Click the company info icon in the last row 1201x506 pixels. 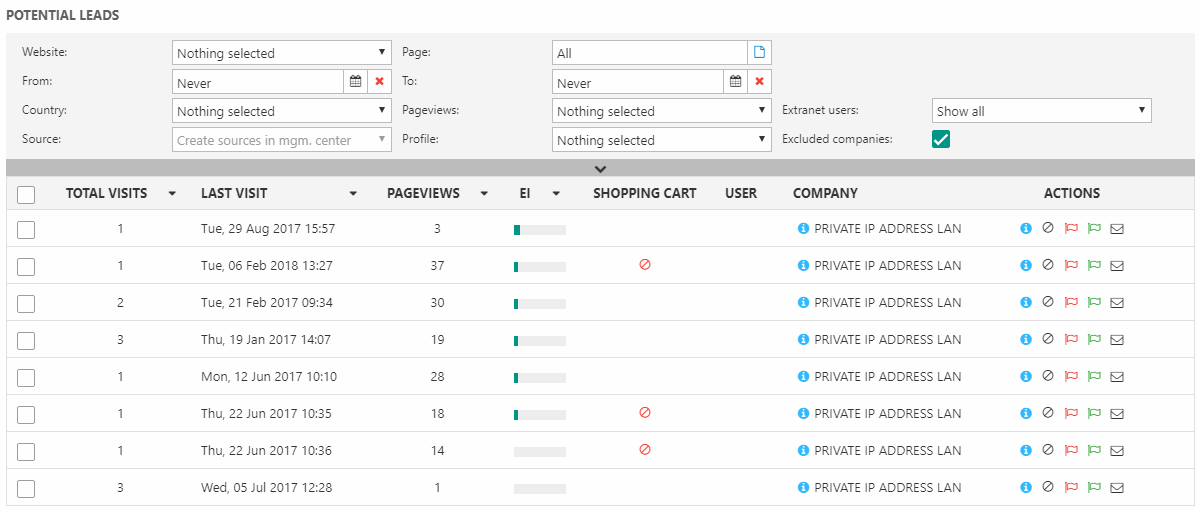click(803, 487)
